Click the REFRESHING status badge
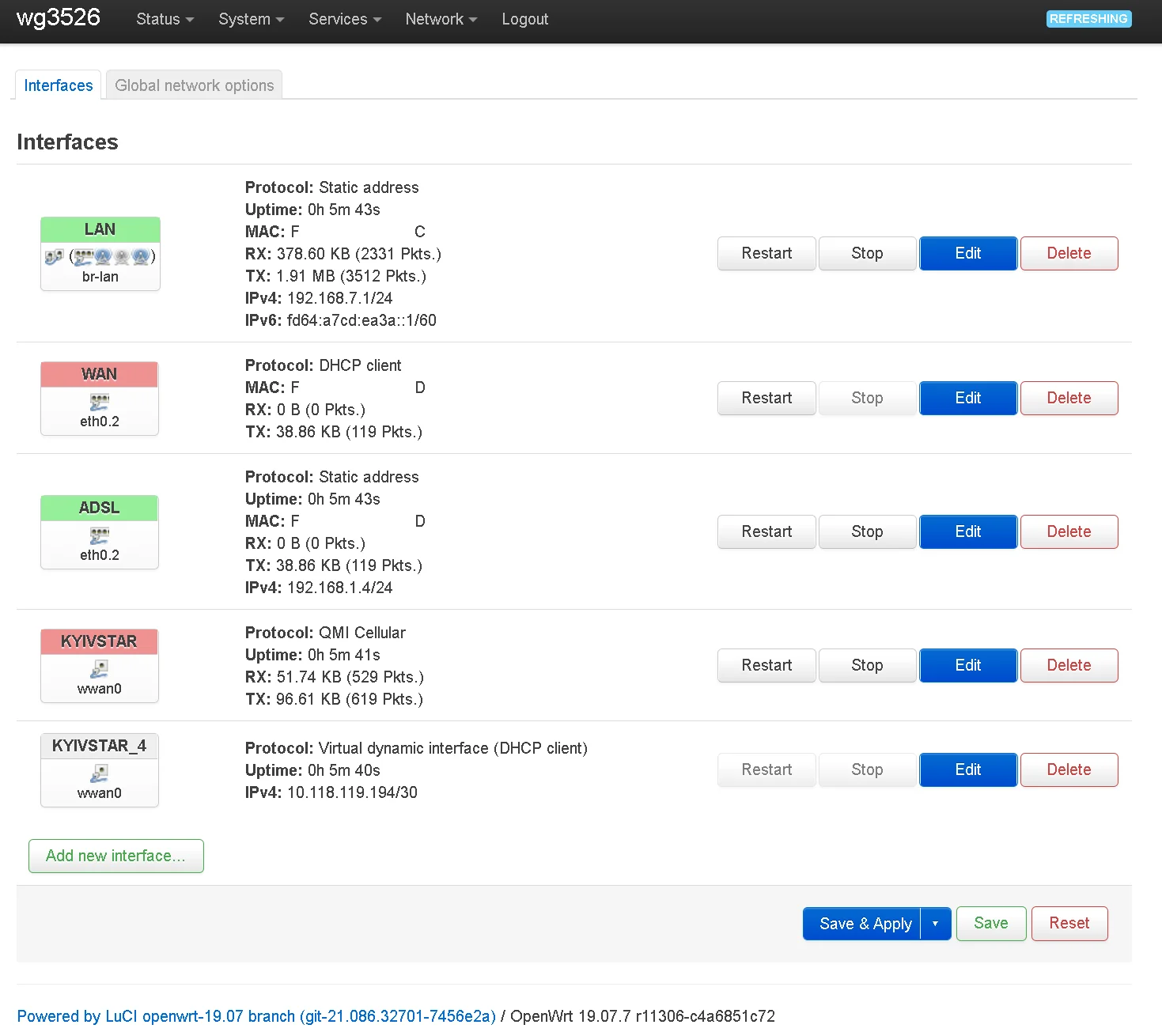This screenshot has width=1162, height=1036. 1088,19
